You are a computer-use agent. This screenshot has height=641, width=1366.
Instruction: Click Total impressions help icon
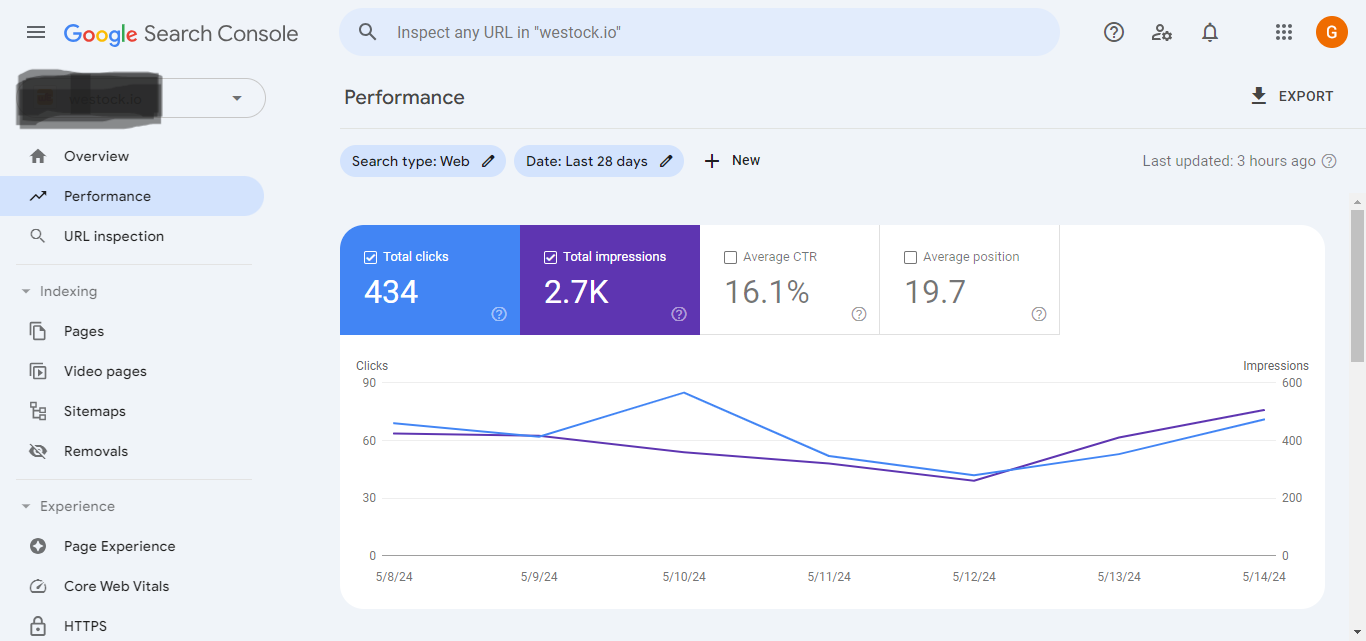(679, 314)
